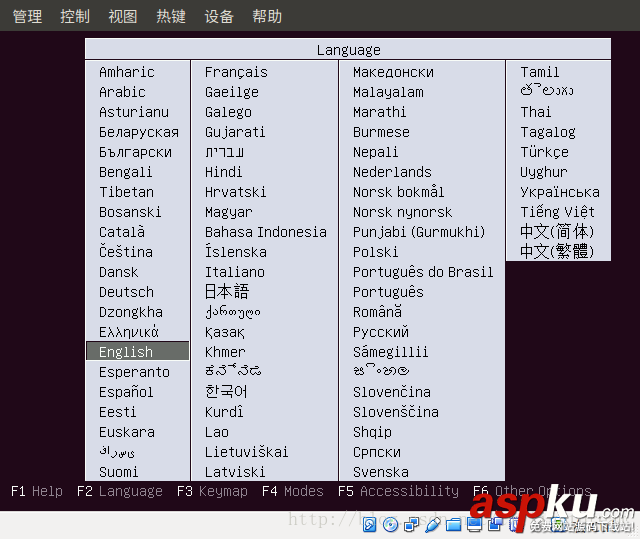The height and width of the screenshot is (539, 640).
Task: Select Español language
Action: point(127,392)
